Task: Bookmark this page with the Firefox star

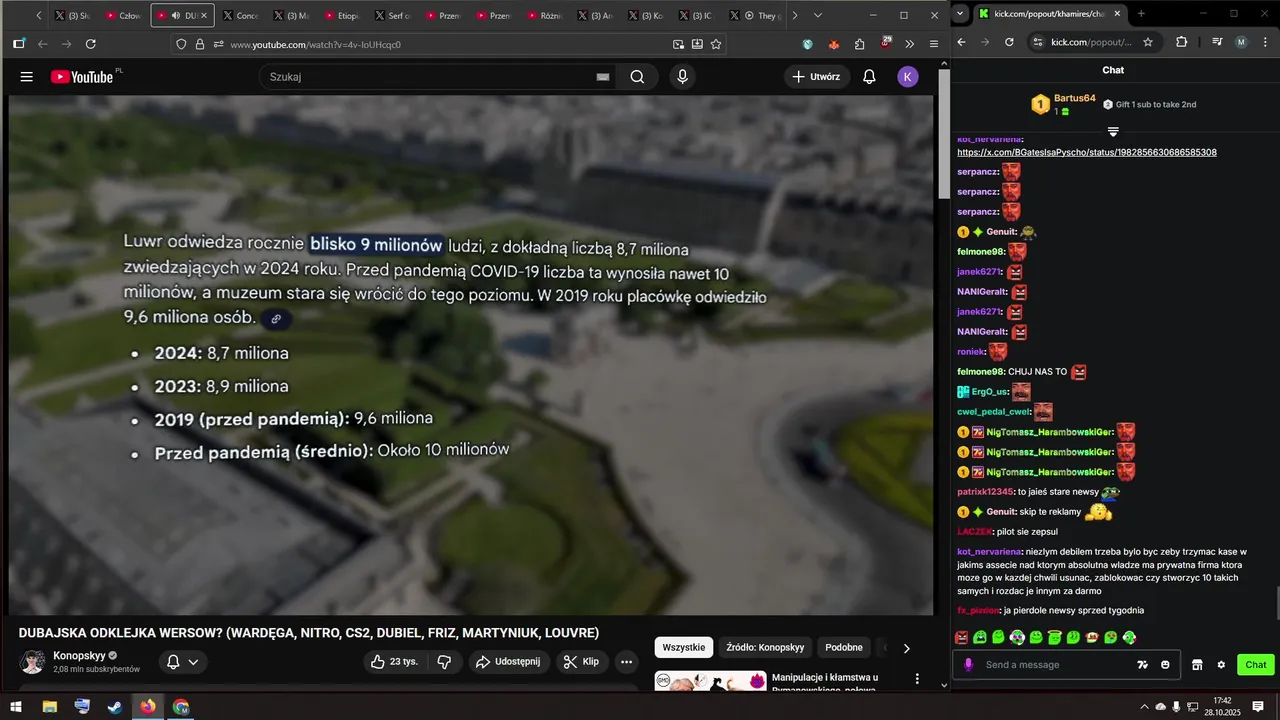Action: coord(716,44)
